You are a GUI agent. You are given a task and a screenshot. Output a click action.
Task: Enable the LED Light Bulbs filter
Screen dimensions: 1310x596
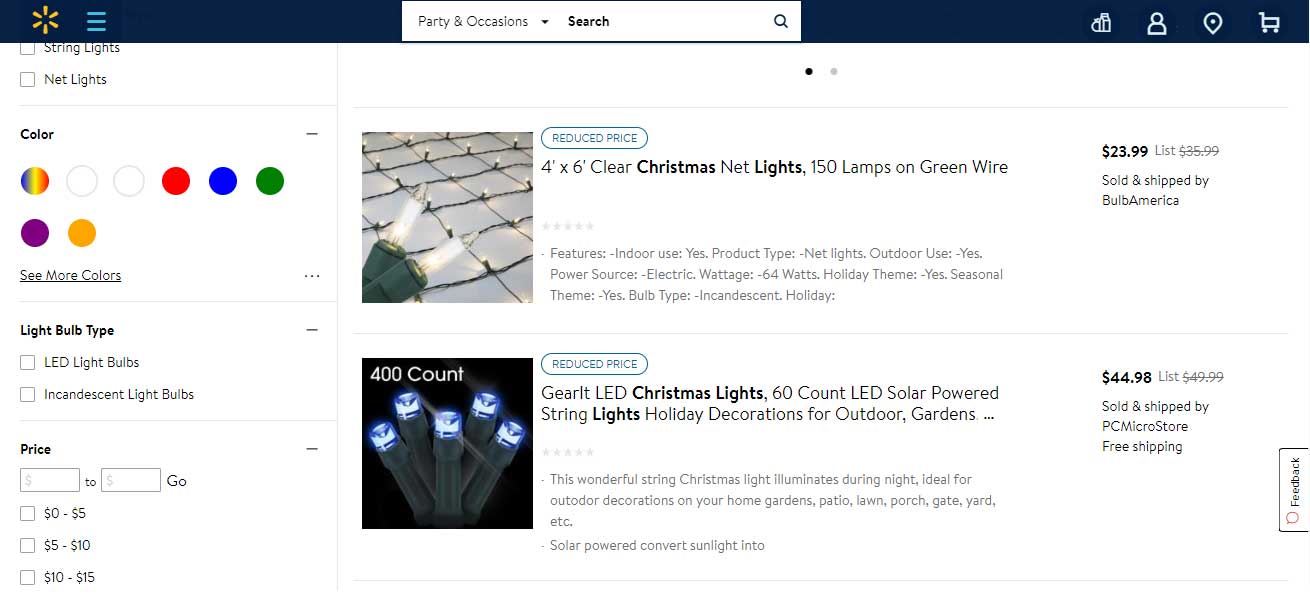coord(28,362)
